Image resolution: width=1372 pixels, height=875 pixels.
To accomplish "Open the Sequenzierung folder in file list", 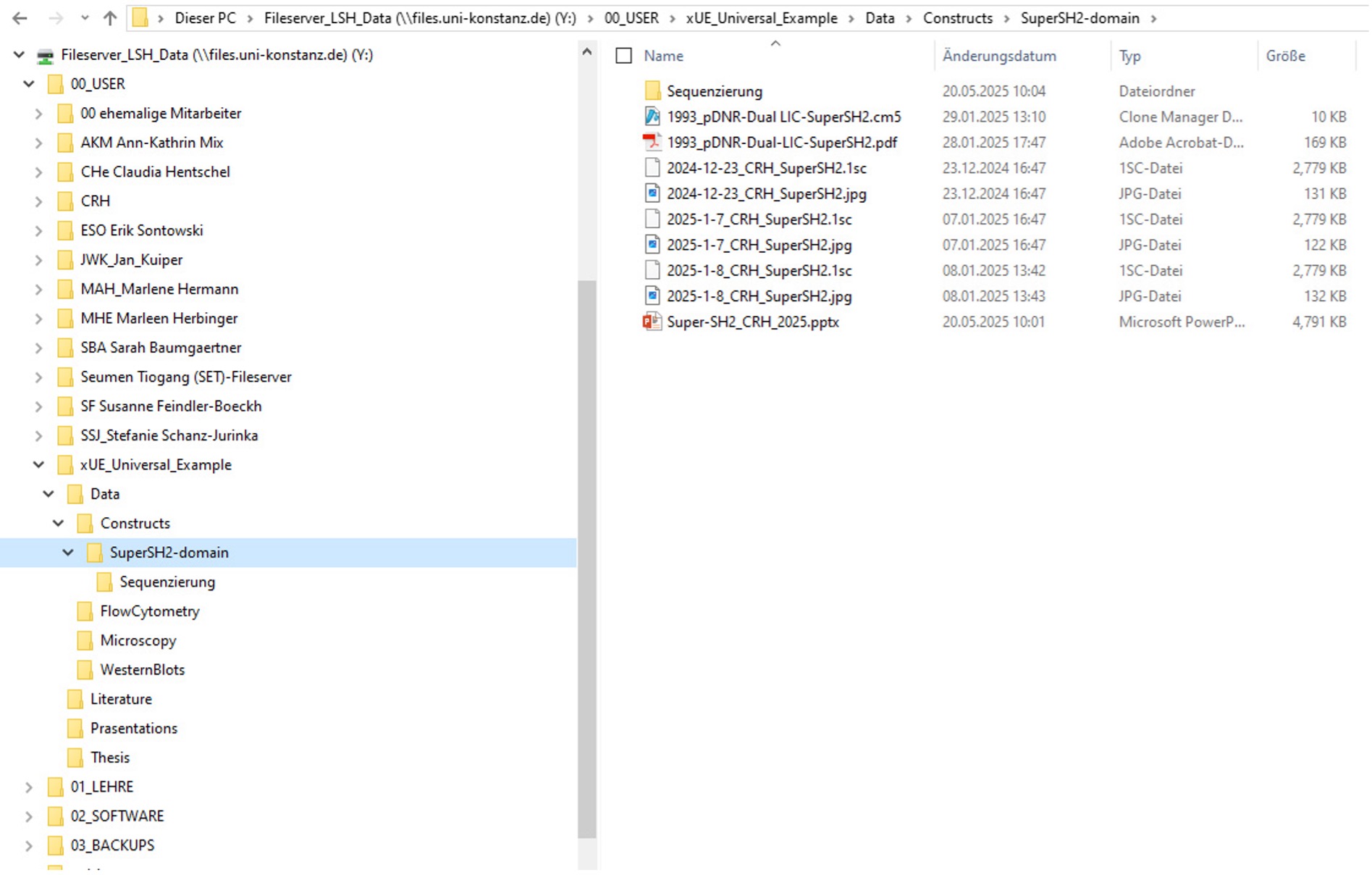I will (x=714, y=91).
